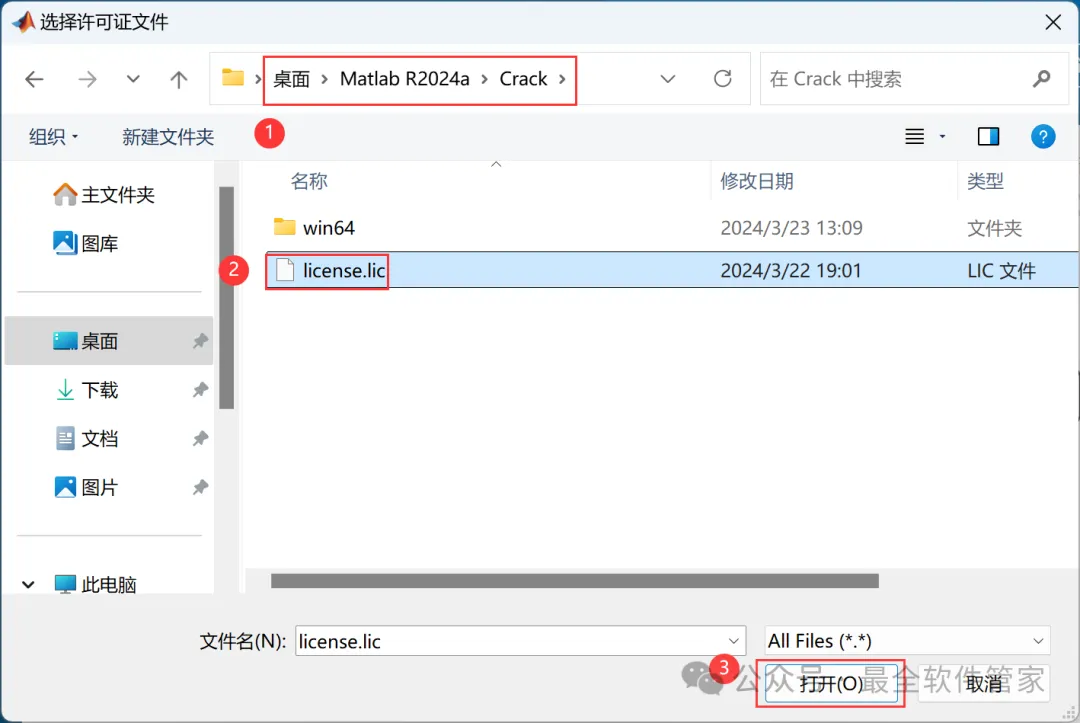This screenshot has width=1080, height=723.
Task: Click date 2024/3/23 13:09
Action: click(791, 228)
